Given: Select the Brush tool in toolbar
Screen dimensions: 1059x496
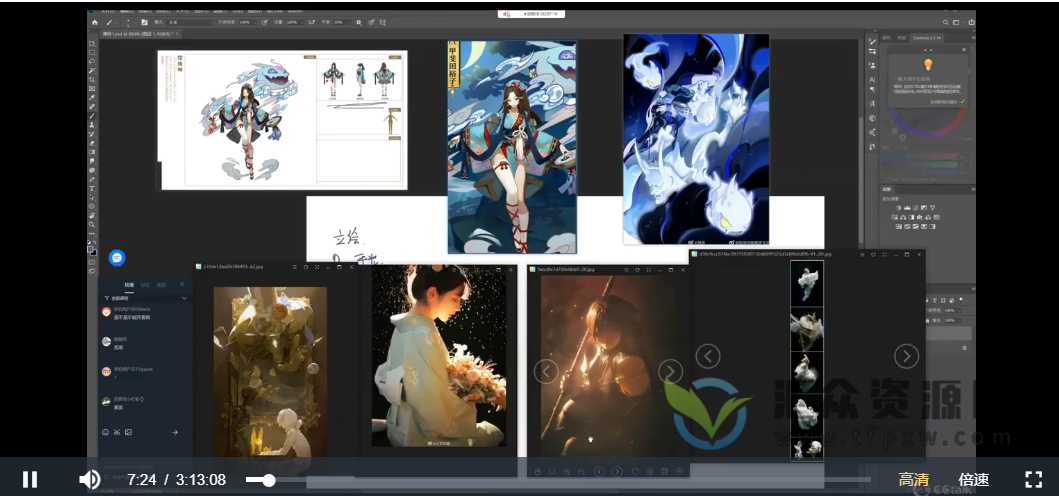Looking at the screenshot, I should 93,115.
